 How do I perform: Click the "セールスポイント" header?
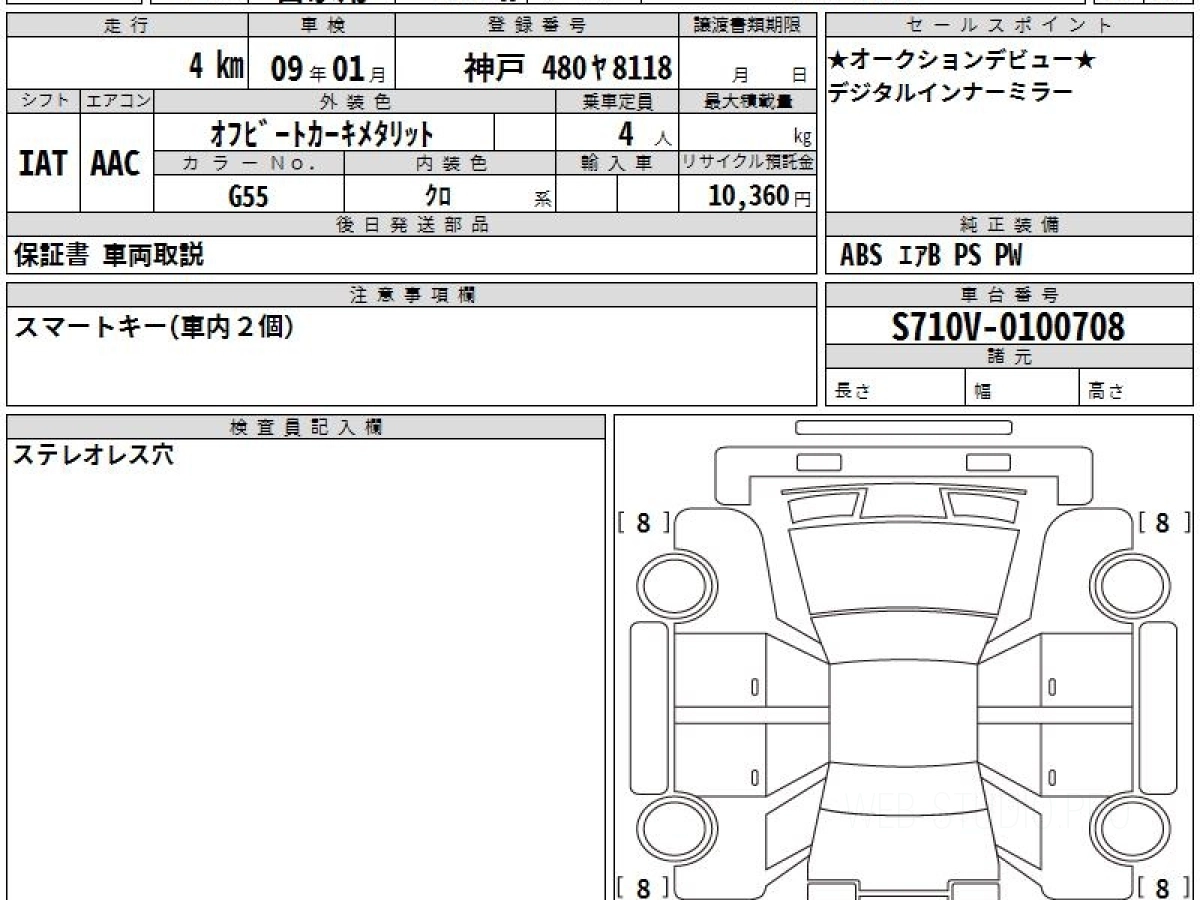pyautogui.click(x=1009, y=26)
